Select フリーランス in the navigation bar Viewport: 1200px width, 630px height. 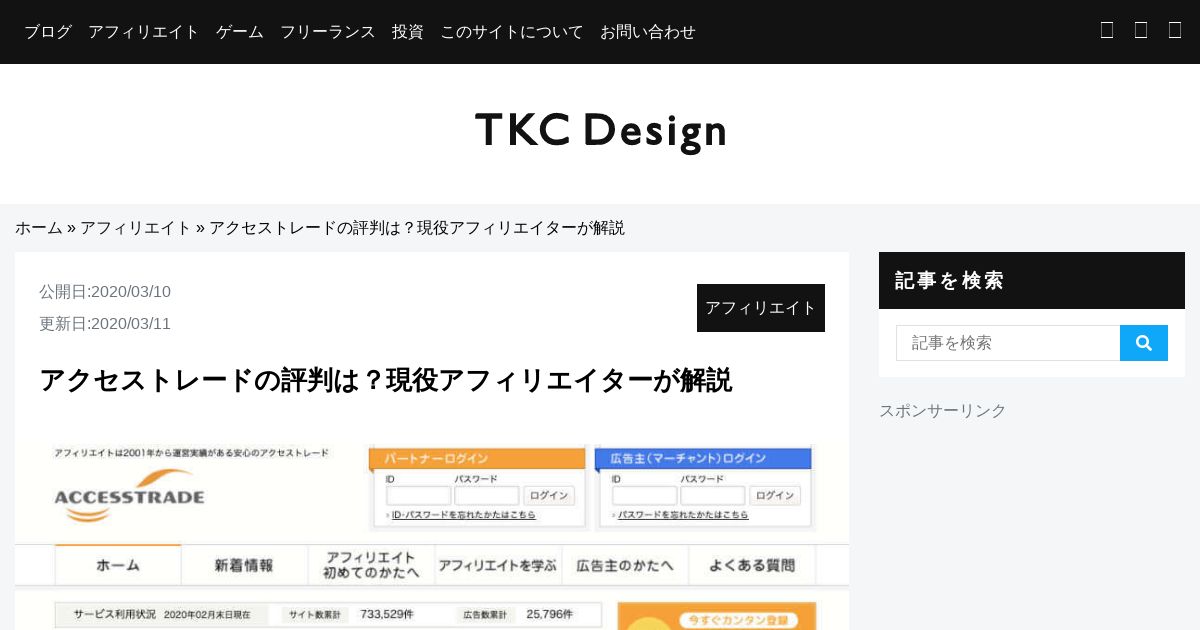pyautogui.click(x=328, y=32)
